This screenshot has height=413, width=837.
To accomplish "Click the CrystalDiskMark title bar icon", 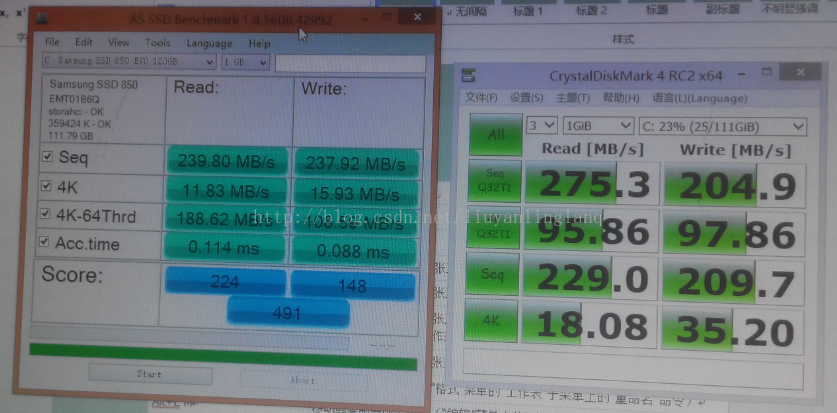I will [x=469, y=75].
